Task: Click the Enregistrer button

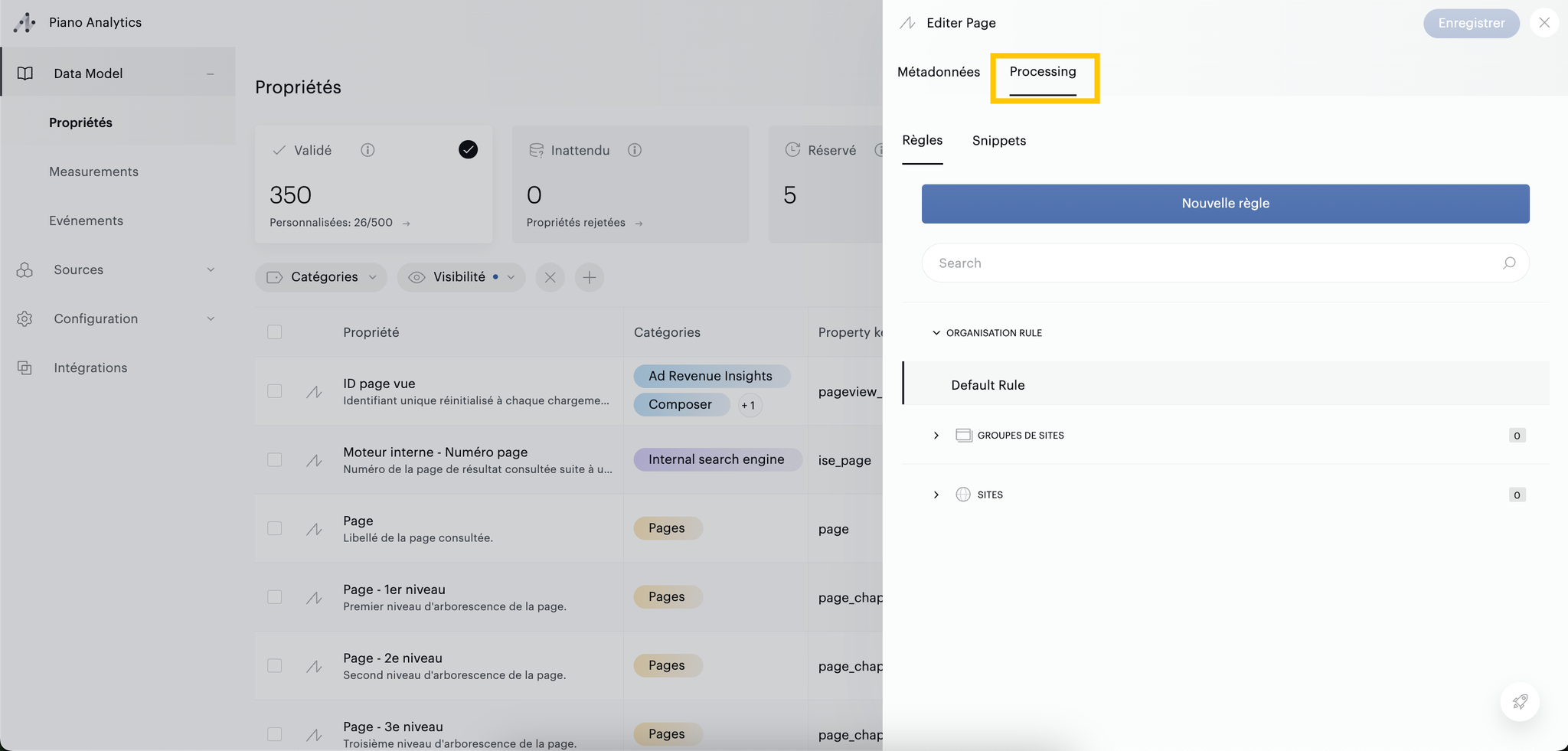Action: [1471, 23]
